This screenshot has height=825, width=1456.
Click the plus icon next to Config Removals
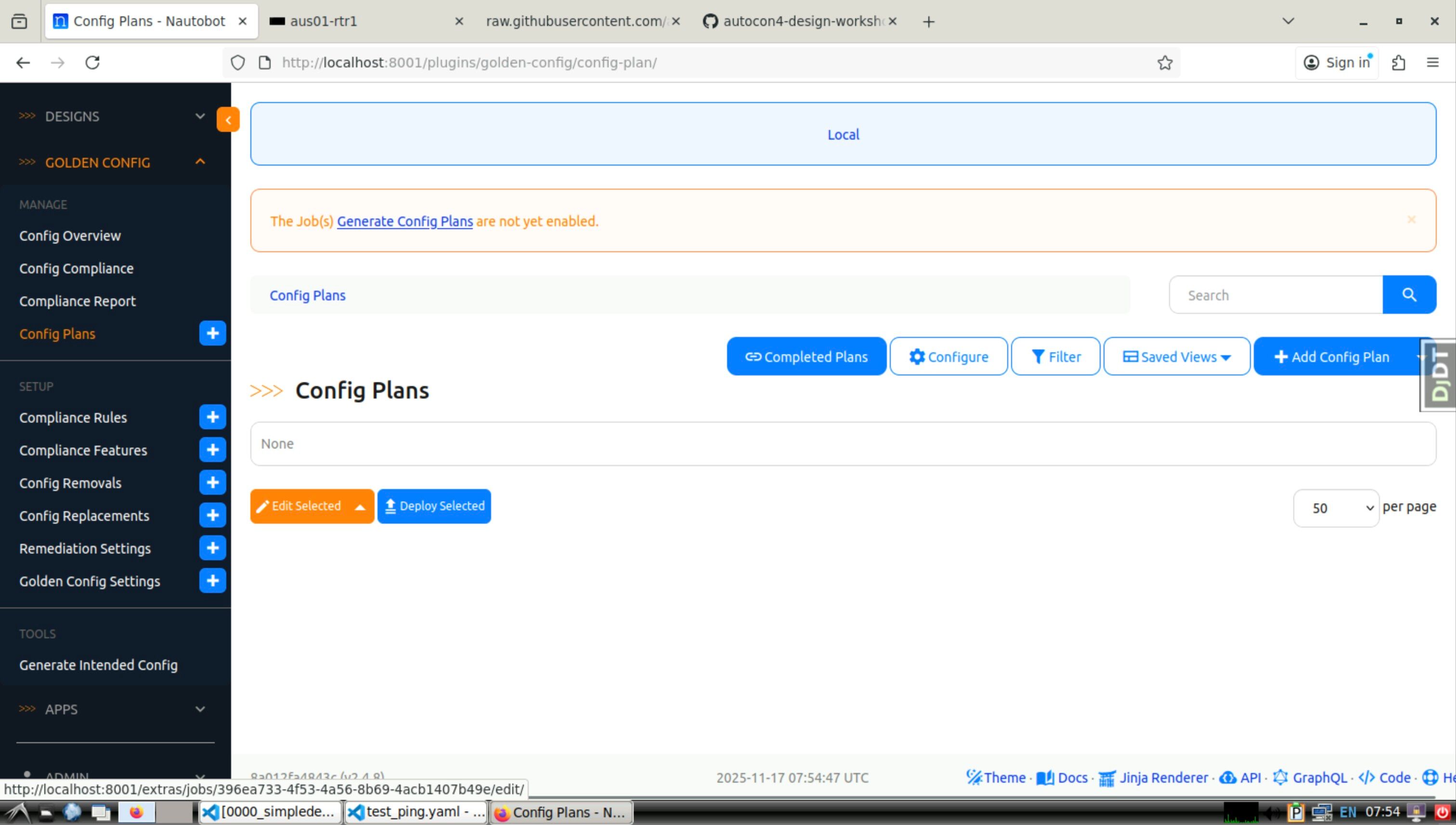coord(212,483)
